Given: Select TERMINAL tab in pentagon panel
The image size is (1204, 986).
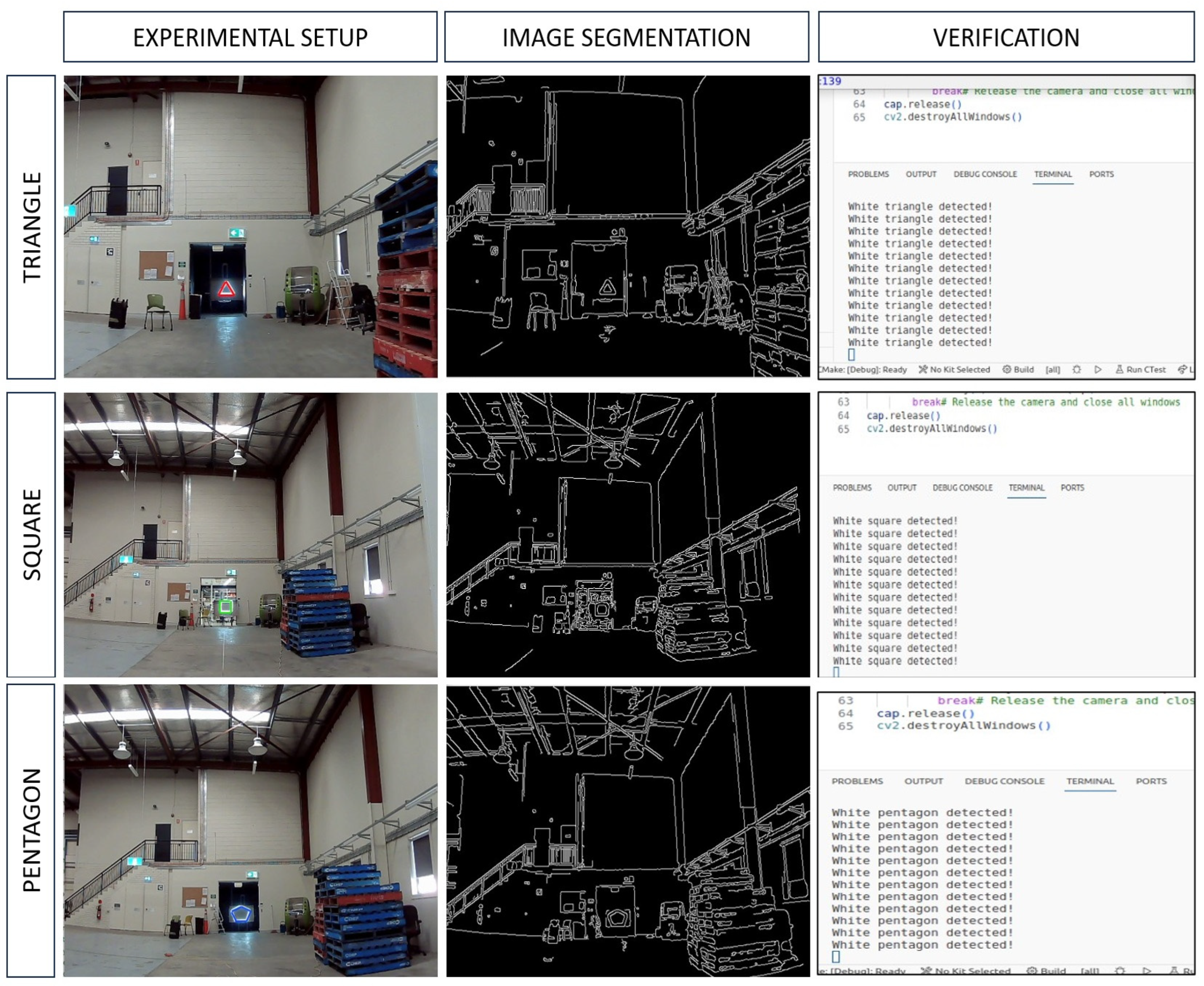Looking at the screenshot, I should tap(1090, 781).
